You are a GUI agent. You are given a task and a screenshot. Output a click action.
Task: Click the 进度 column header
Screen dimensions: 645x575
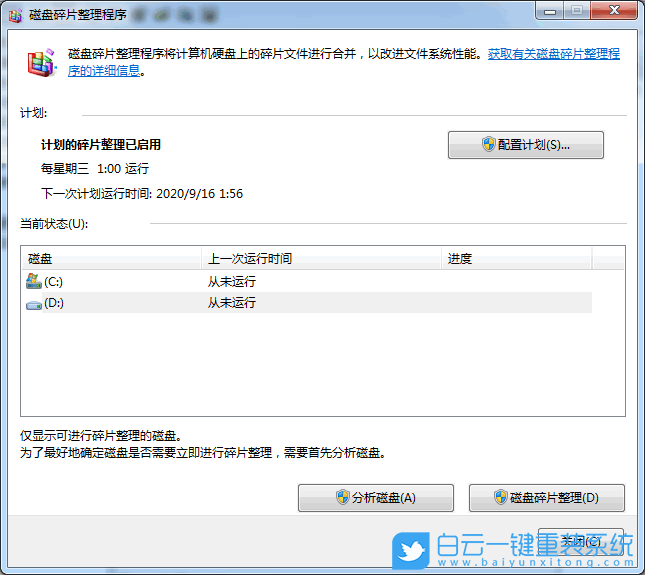click(517, 259)
